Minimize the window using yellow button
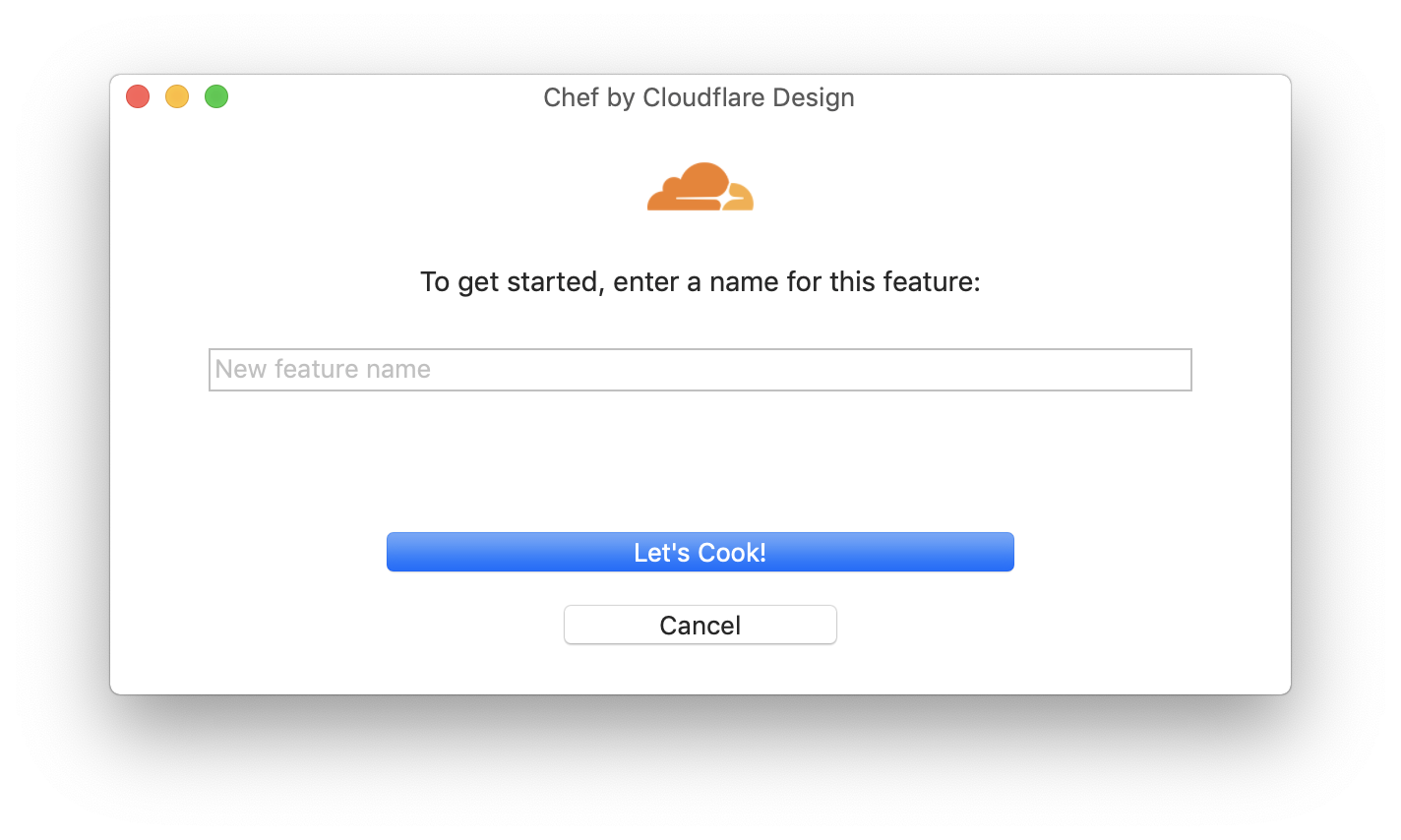The height and width of the screenshot is (840, 1401). tap(177, 96)
